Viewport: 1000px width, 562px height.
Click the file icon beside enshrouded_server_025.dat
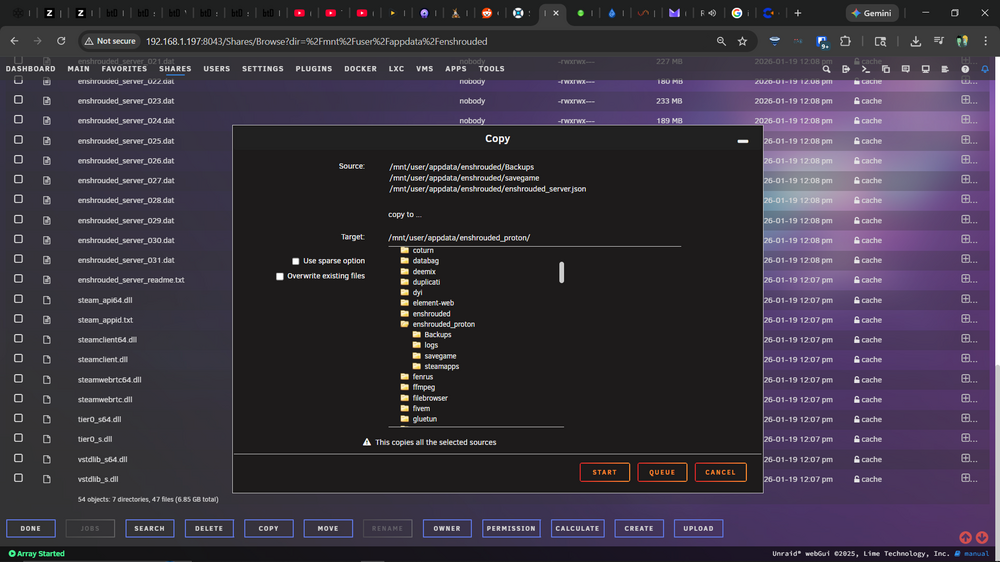tap(47, 140)
